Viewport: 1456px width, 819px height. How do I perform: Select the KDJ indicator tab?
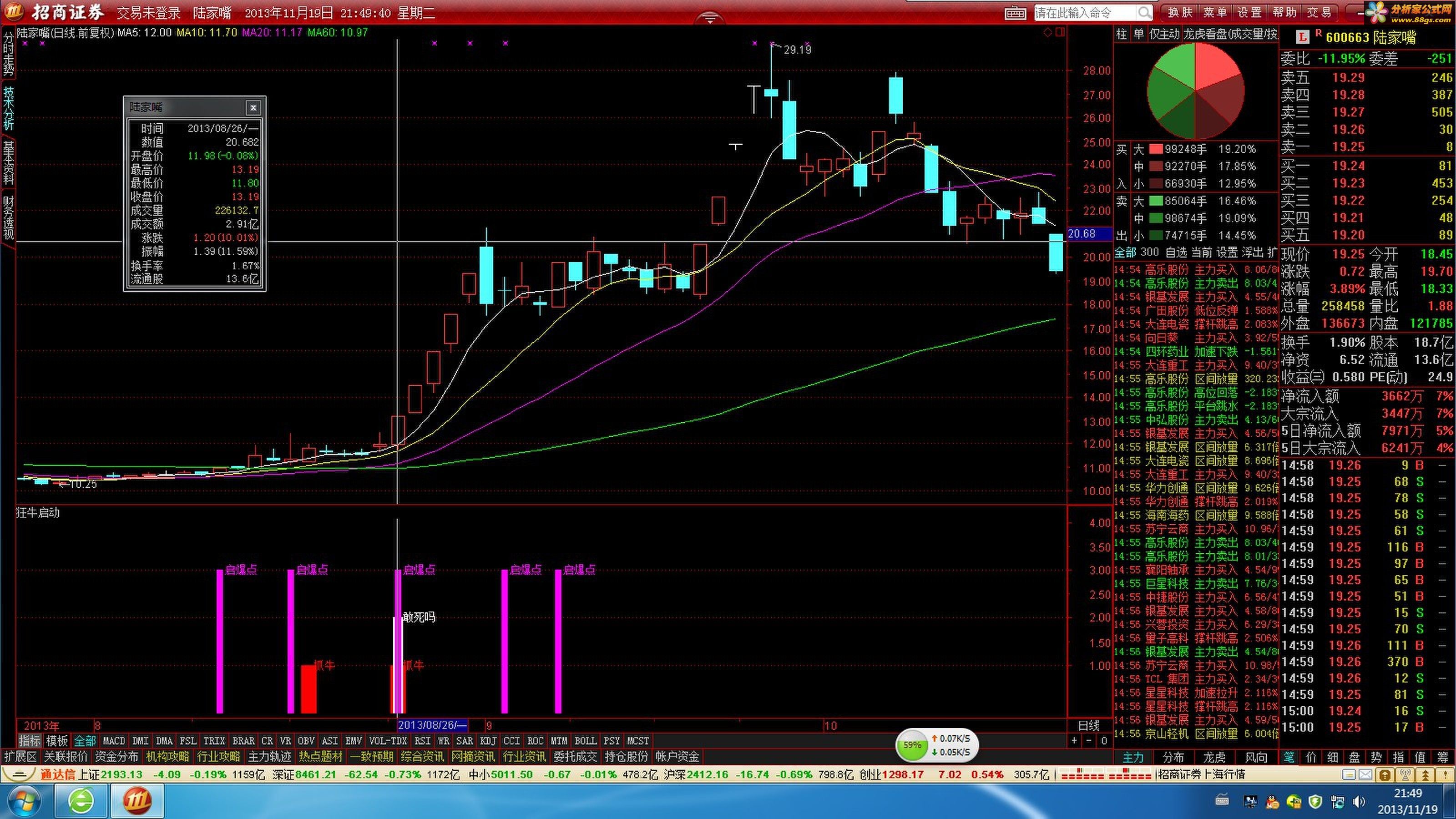tap(488, 741)
